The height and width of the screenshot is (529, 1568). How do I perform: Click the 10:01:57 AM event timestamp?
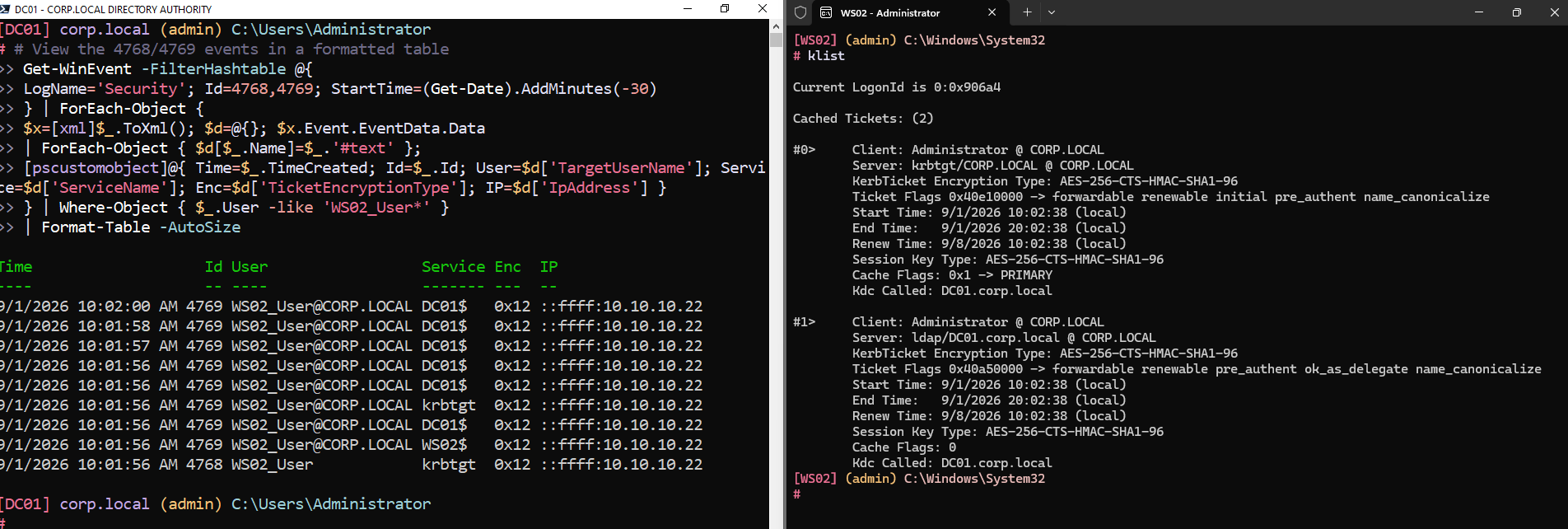(88, 346)
